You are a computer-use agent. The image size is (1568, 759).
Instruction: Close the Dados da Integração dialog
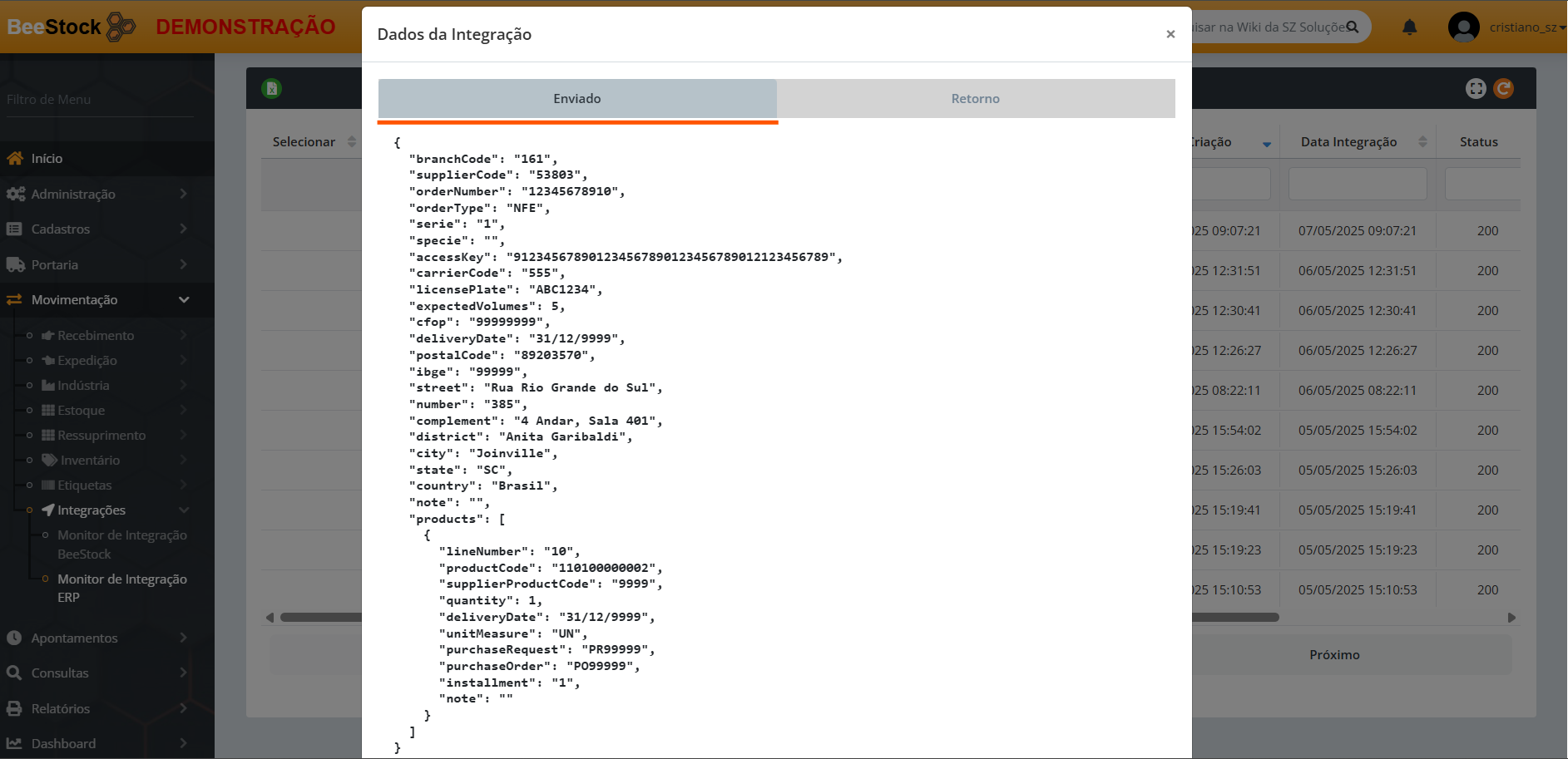pyautogui.click(x=1170, y=34)
